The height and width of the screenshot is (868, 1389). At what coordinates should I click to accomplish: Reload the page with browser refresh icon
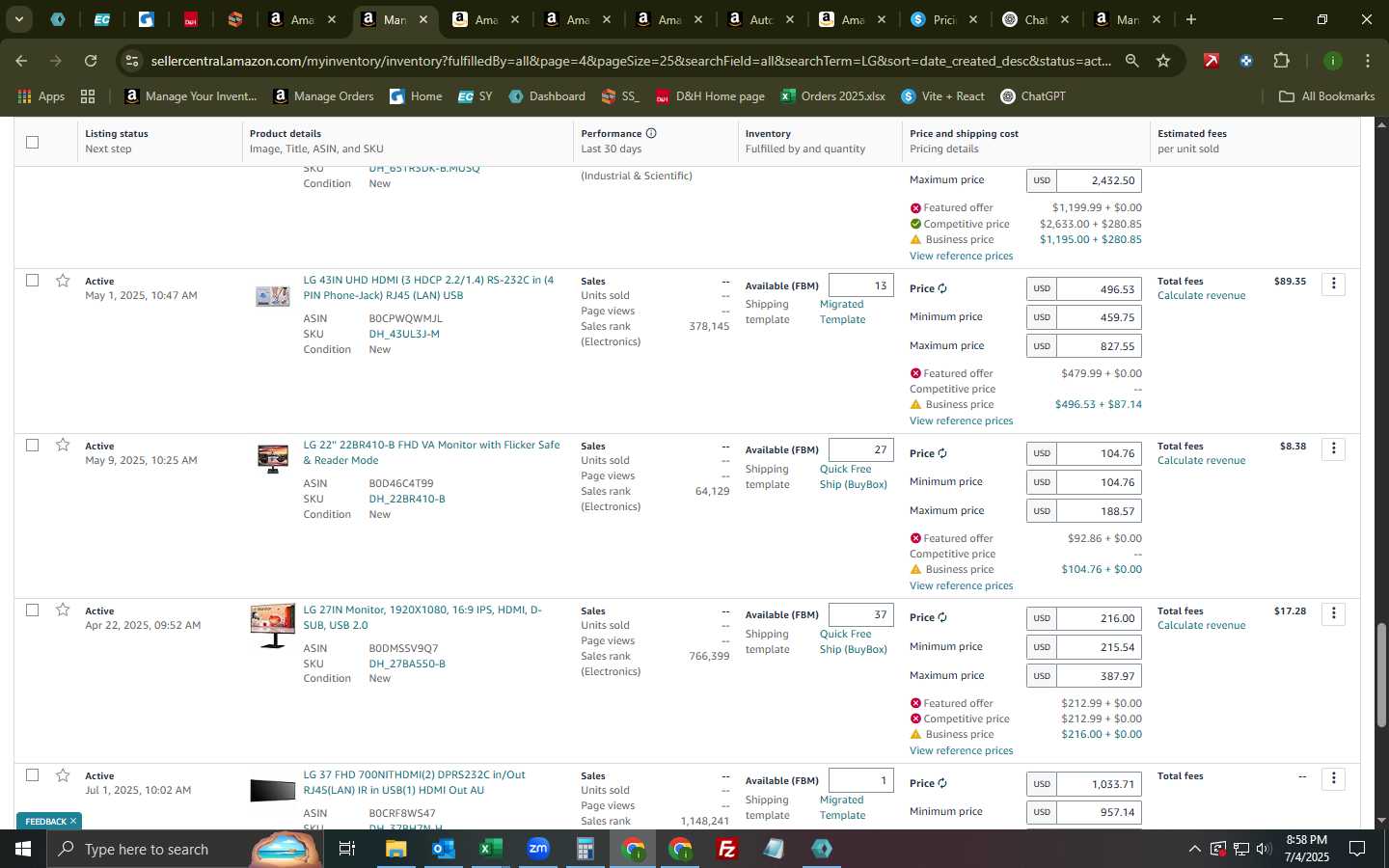[x=91, y=61]
